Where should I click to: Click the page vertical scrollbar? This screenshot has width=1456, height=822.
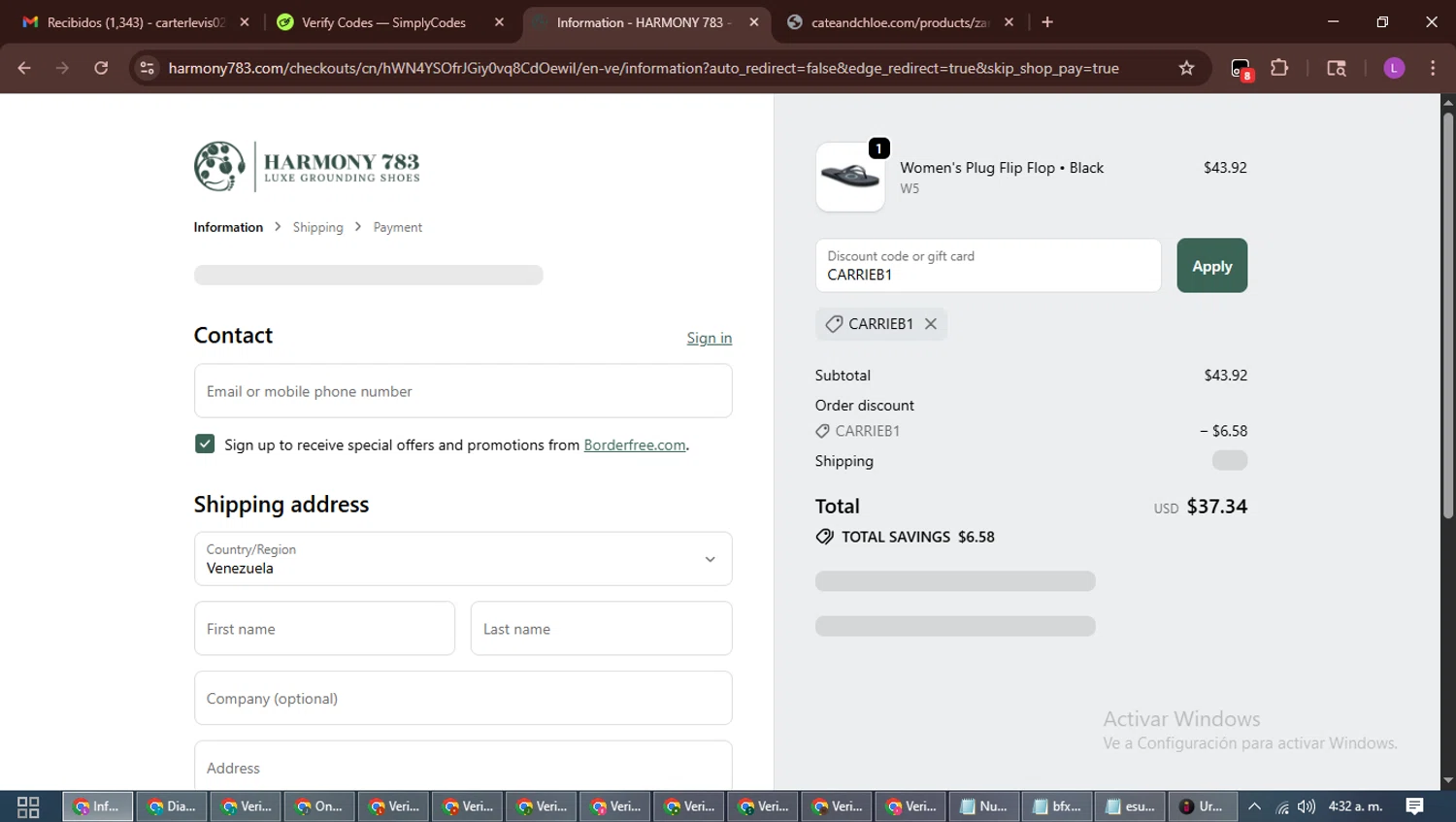click(1447, 315)
